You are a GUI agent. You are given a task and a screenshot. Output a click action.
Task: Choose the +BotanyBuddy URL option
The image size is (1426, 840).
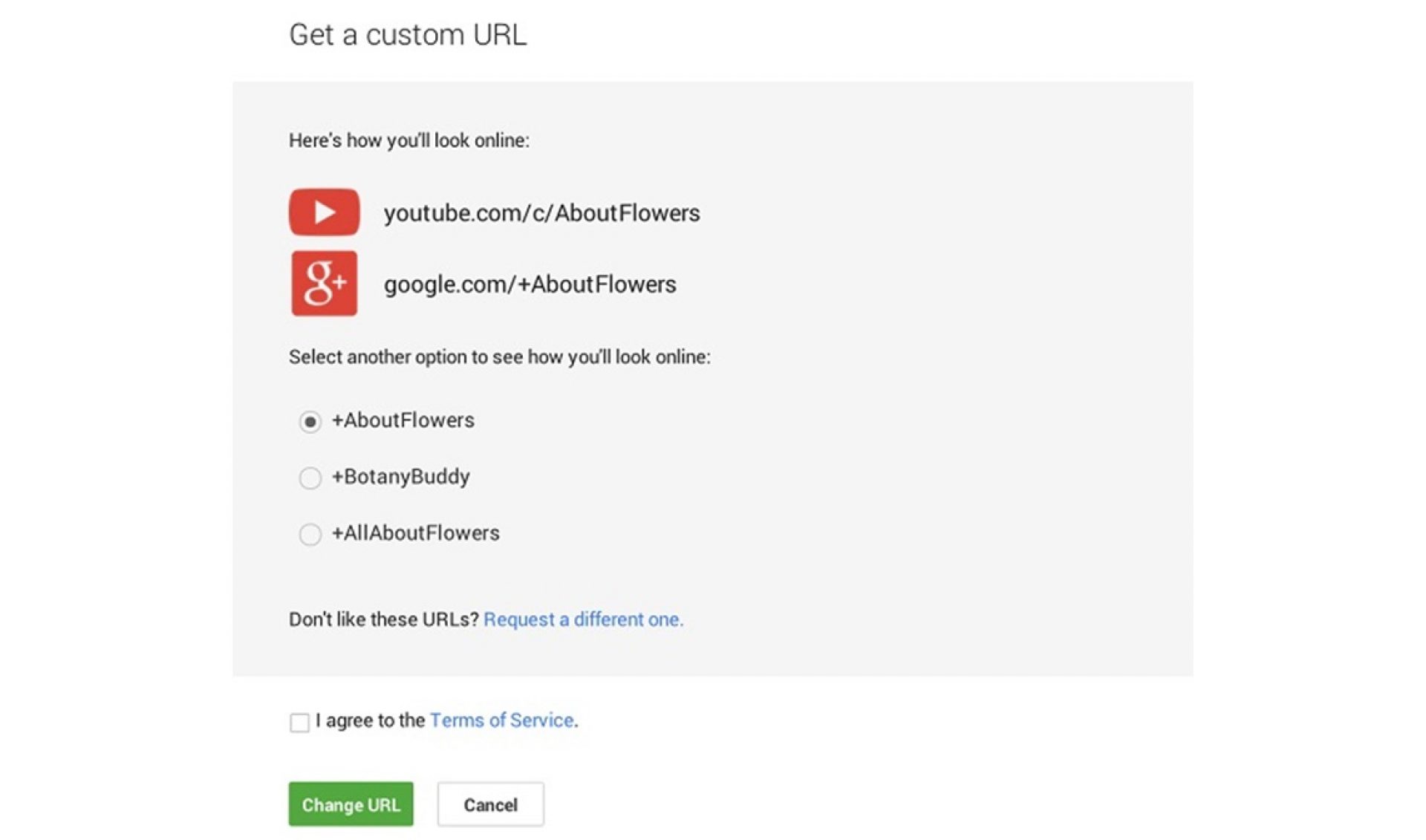(x=310, y=478)
